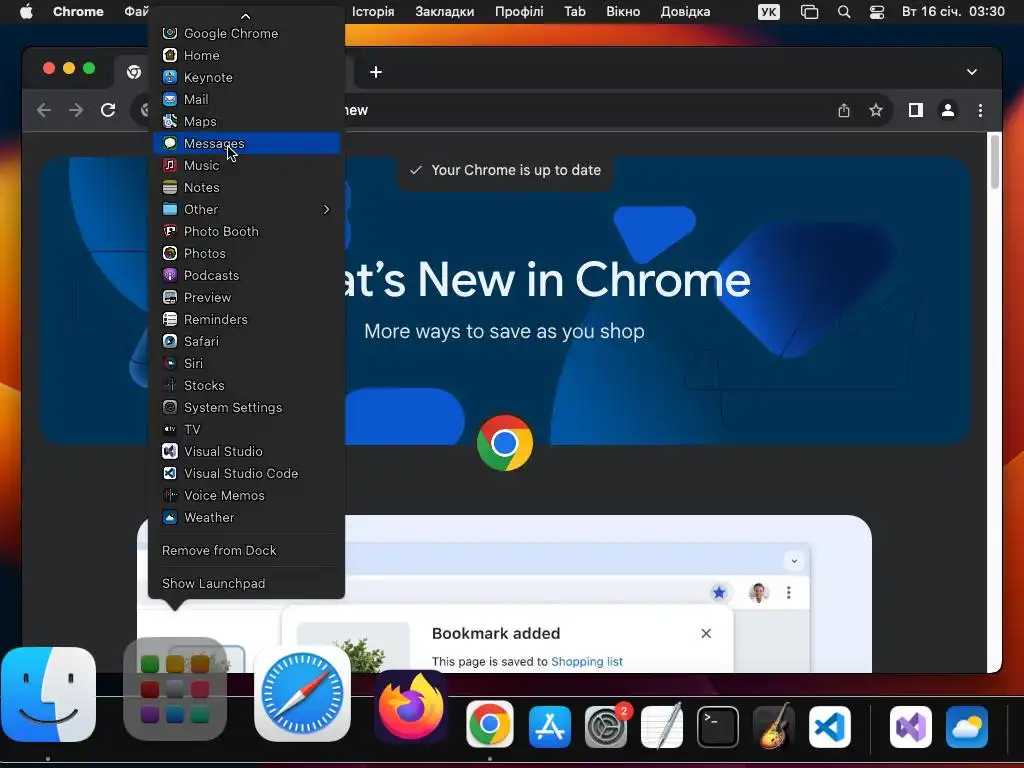This screenshot has width=1024, height=768.
Task: Open System Settings icon with badge in Dock
Action: (606, 727)
